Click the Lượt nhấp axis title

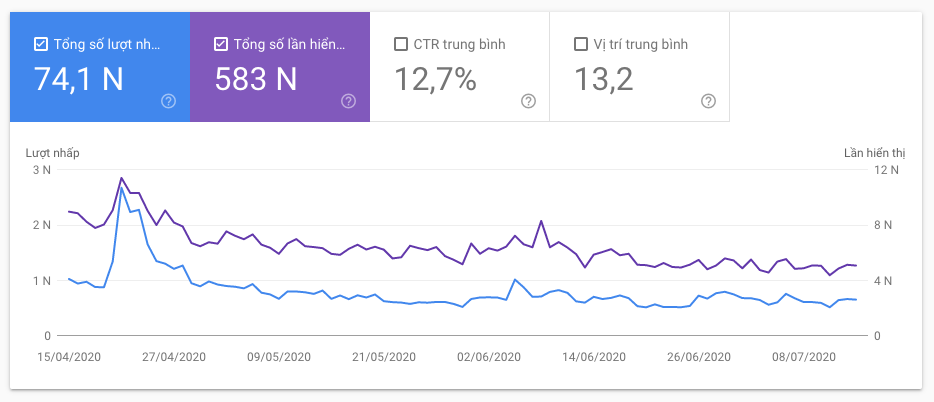[x=52, y=153]
